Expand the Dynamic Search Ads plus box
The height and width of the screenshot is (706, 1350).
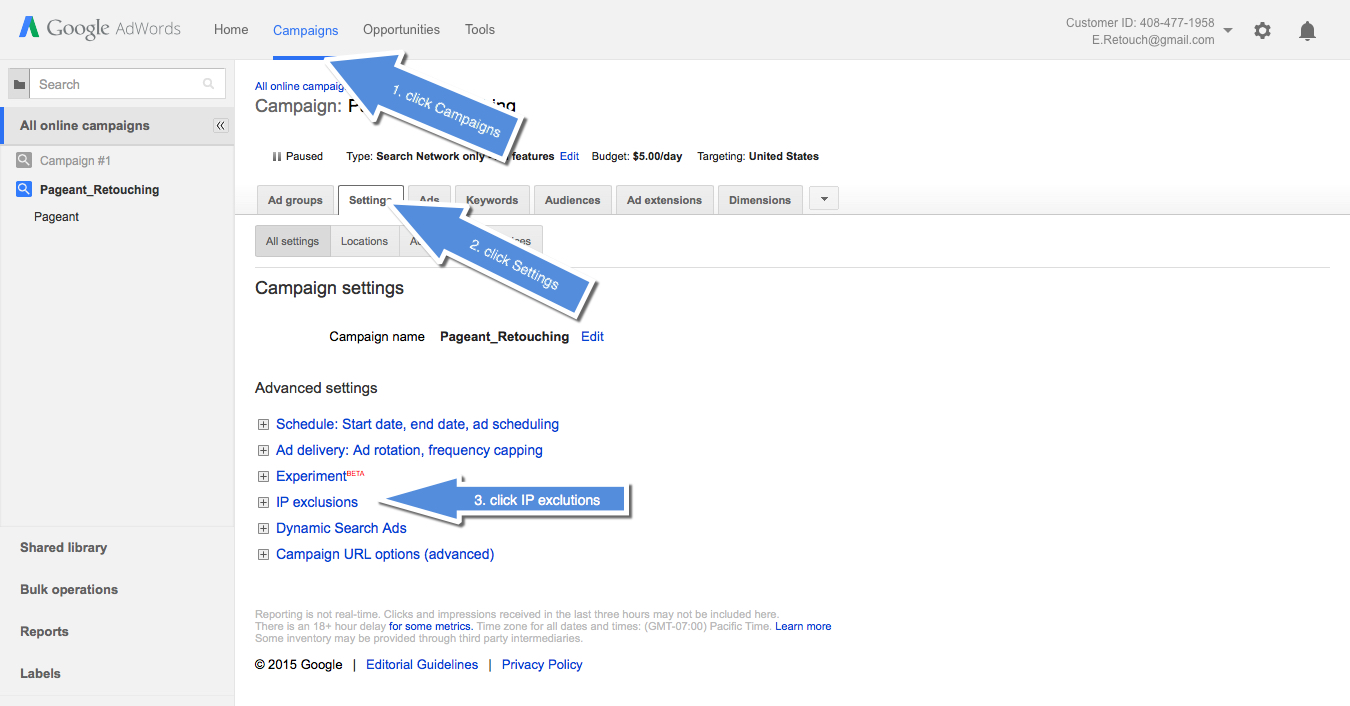tap(263, 528)
